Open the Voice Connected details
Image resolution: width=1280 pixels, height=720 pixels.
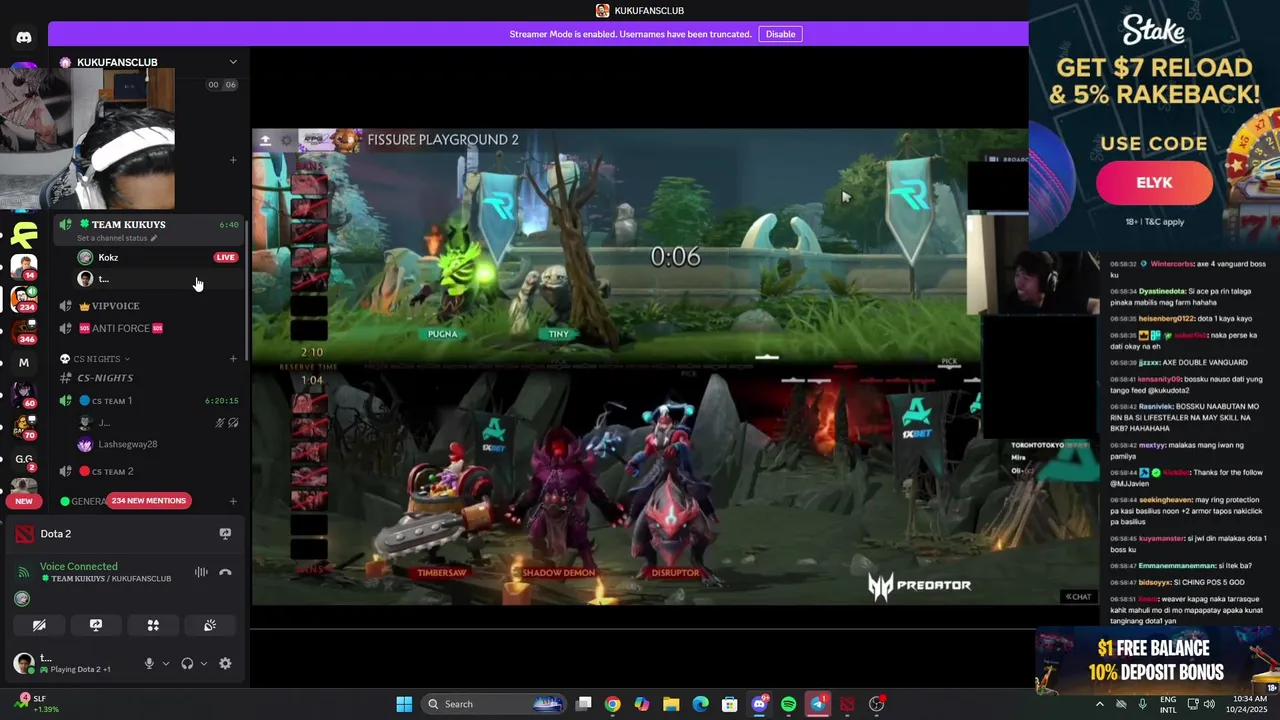[x=79, y=566]
